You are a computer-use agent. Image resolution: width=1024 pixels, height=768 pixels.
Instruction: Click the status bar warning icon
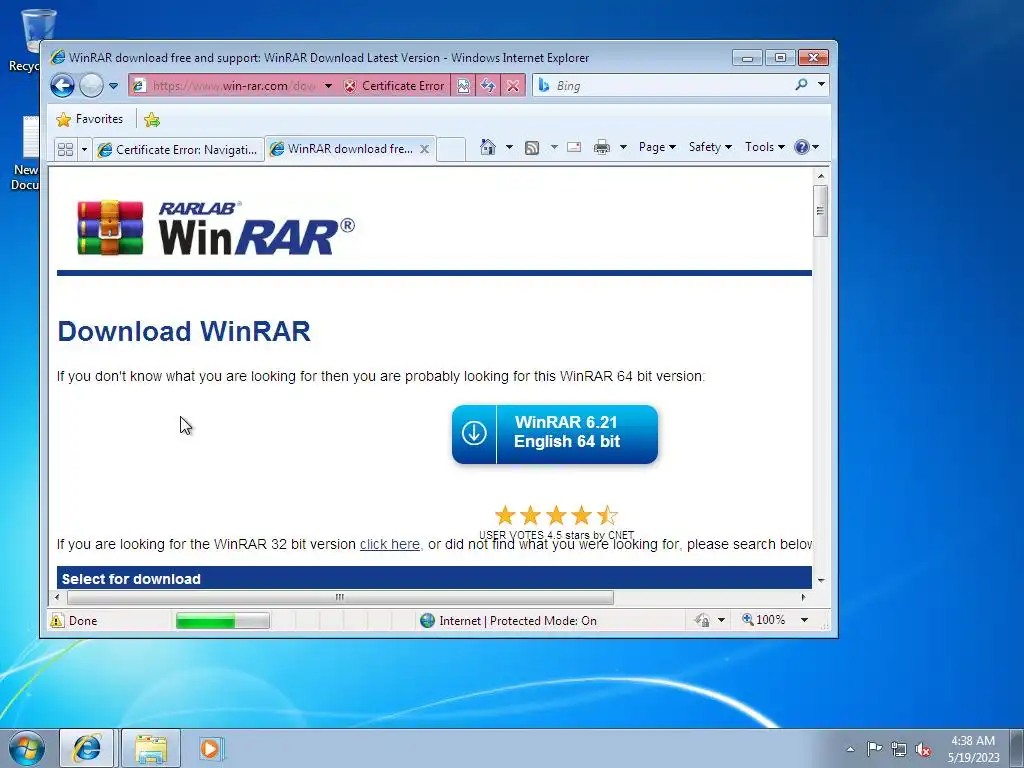[57, 620]
